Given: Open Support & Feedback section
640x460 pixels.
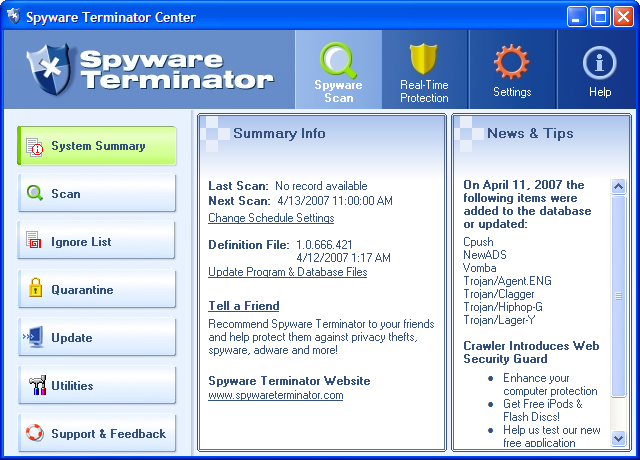Looking at the screenshot, I should pyautogui.click(x=97, y=433).
